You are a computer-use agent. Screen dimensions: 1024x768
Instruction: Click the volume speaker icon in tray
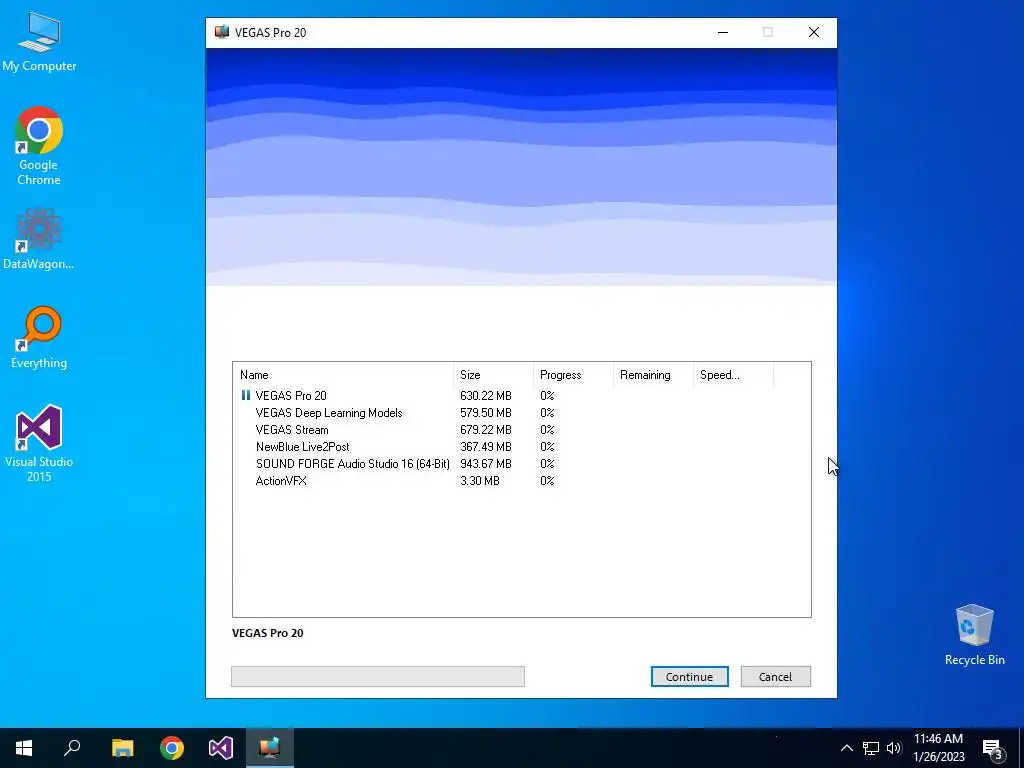click(x=894, y=748)
